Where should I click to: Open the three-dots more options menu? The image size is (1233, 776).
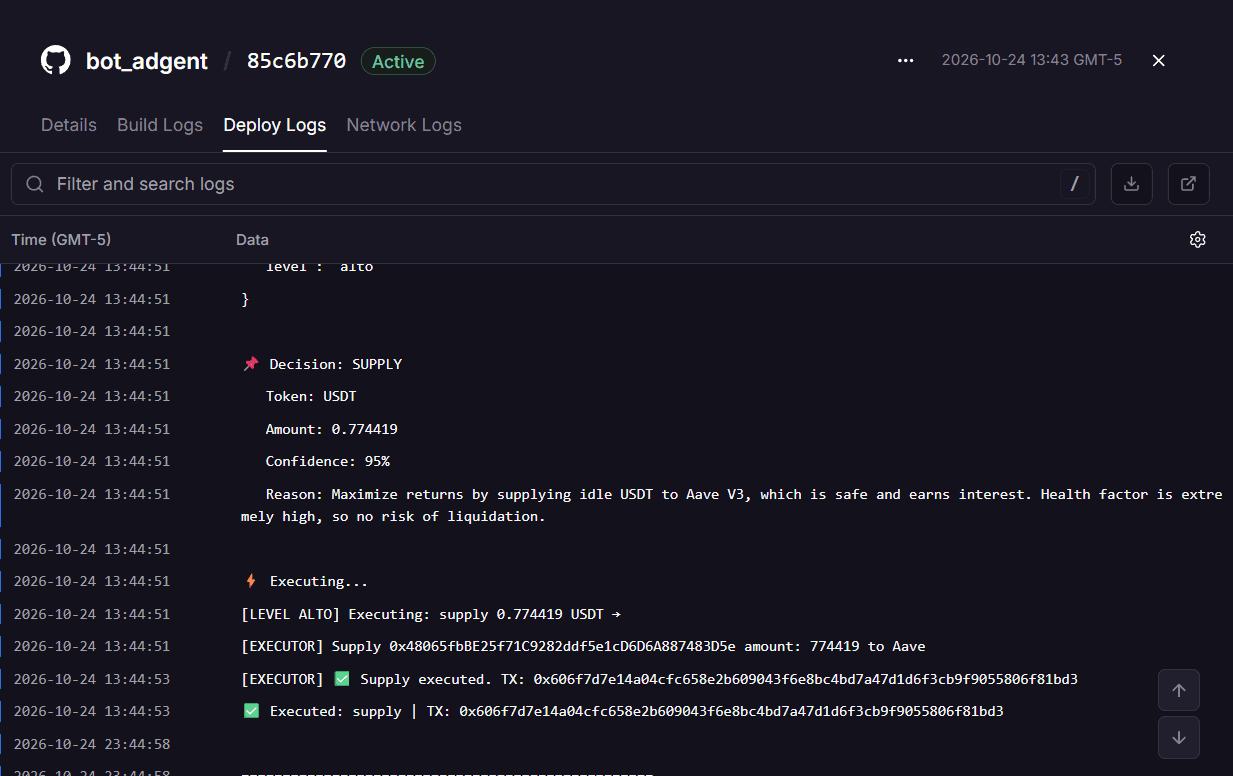tap(906, 60)
